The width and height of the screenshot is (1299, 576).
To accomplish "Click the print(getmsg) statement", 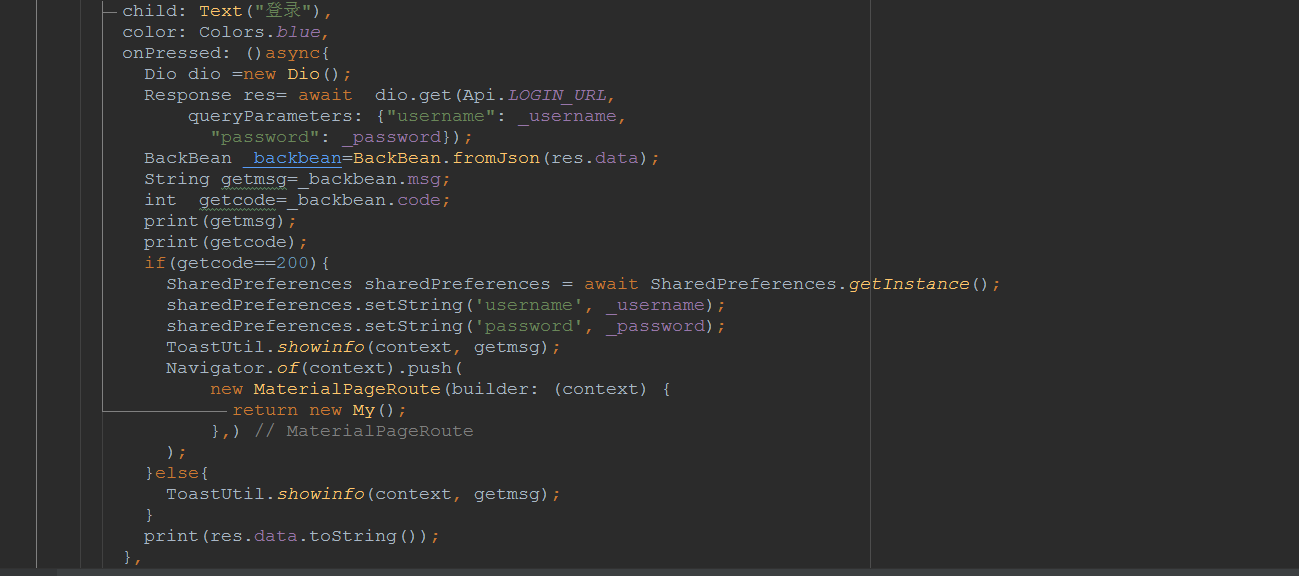I will point(220,221).
